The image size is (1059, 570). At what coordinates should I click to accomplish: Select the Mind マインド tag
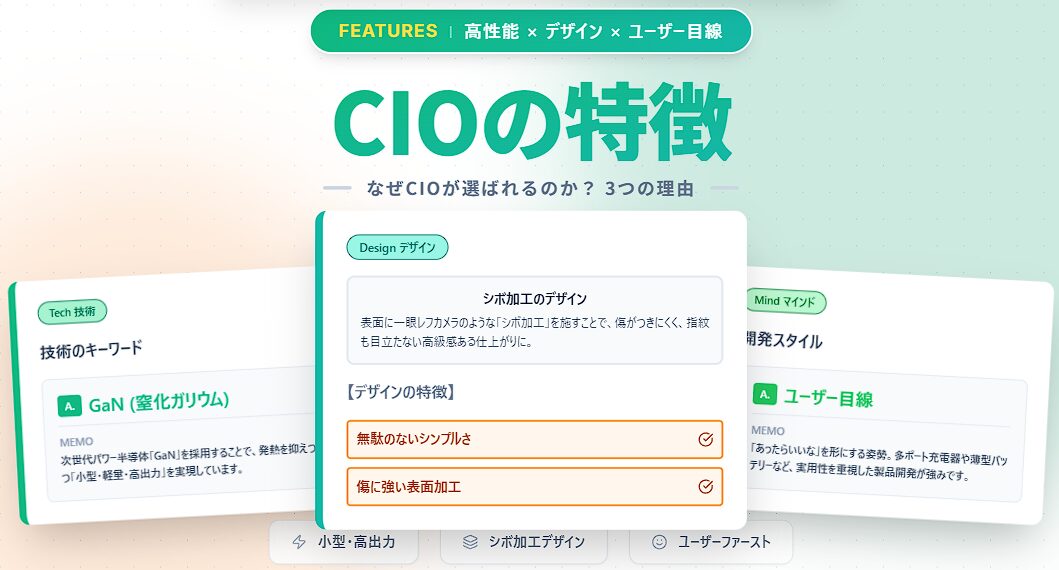pos(786,300)
